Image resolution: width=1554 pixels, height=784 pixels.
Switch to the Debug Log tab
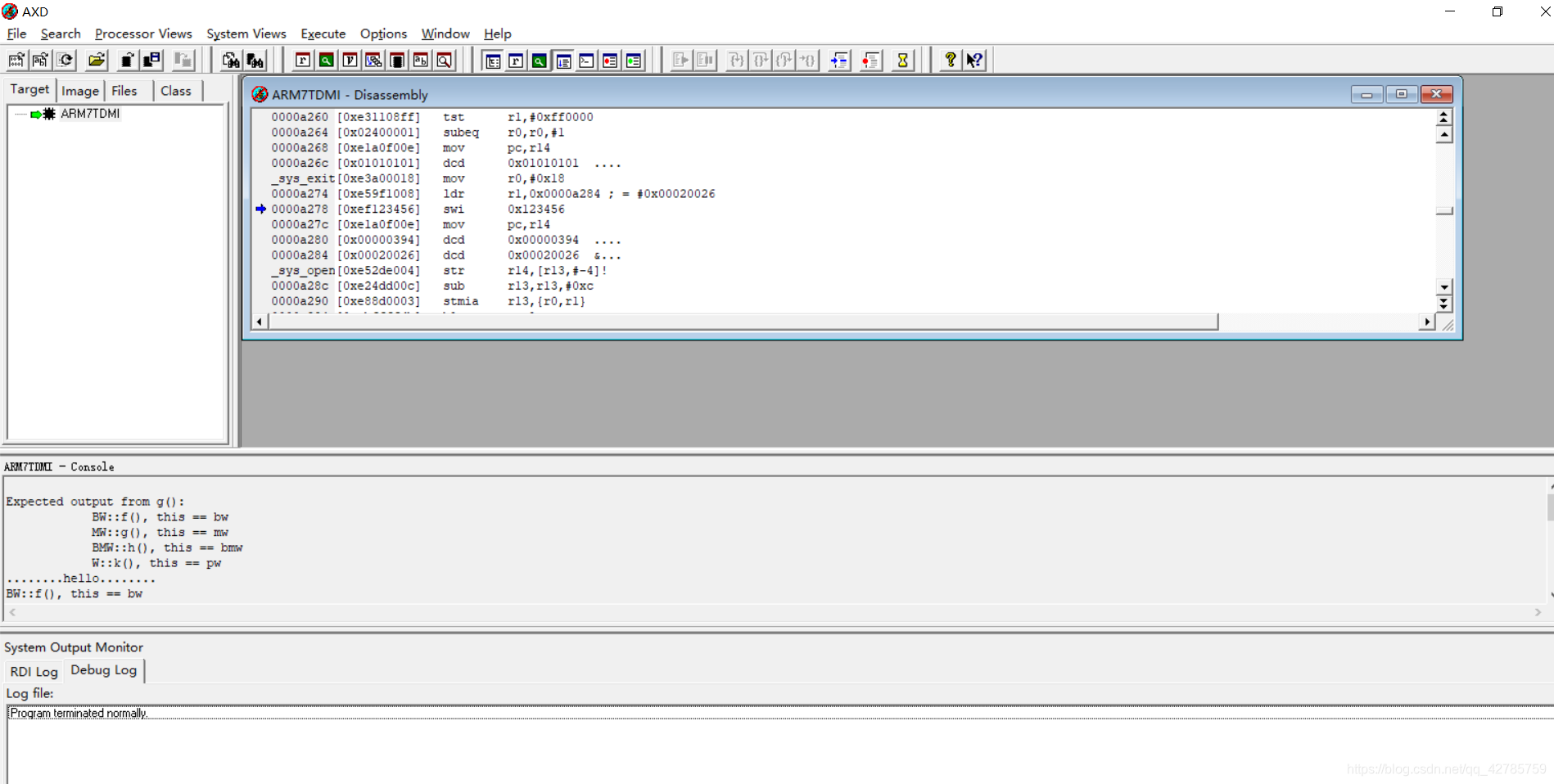click(x=104, y=669)
